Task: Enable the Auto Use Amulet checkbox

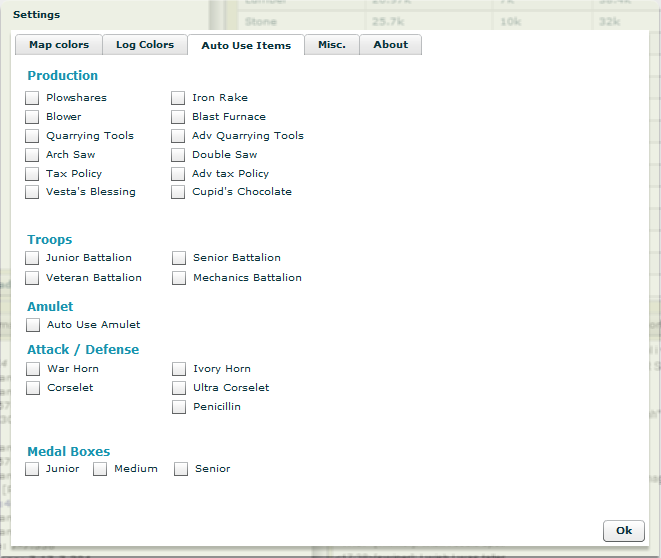Action: pos(34,325)
